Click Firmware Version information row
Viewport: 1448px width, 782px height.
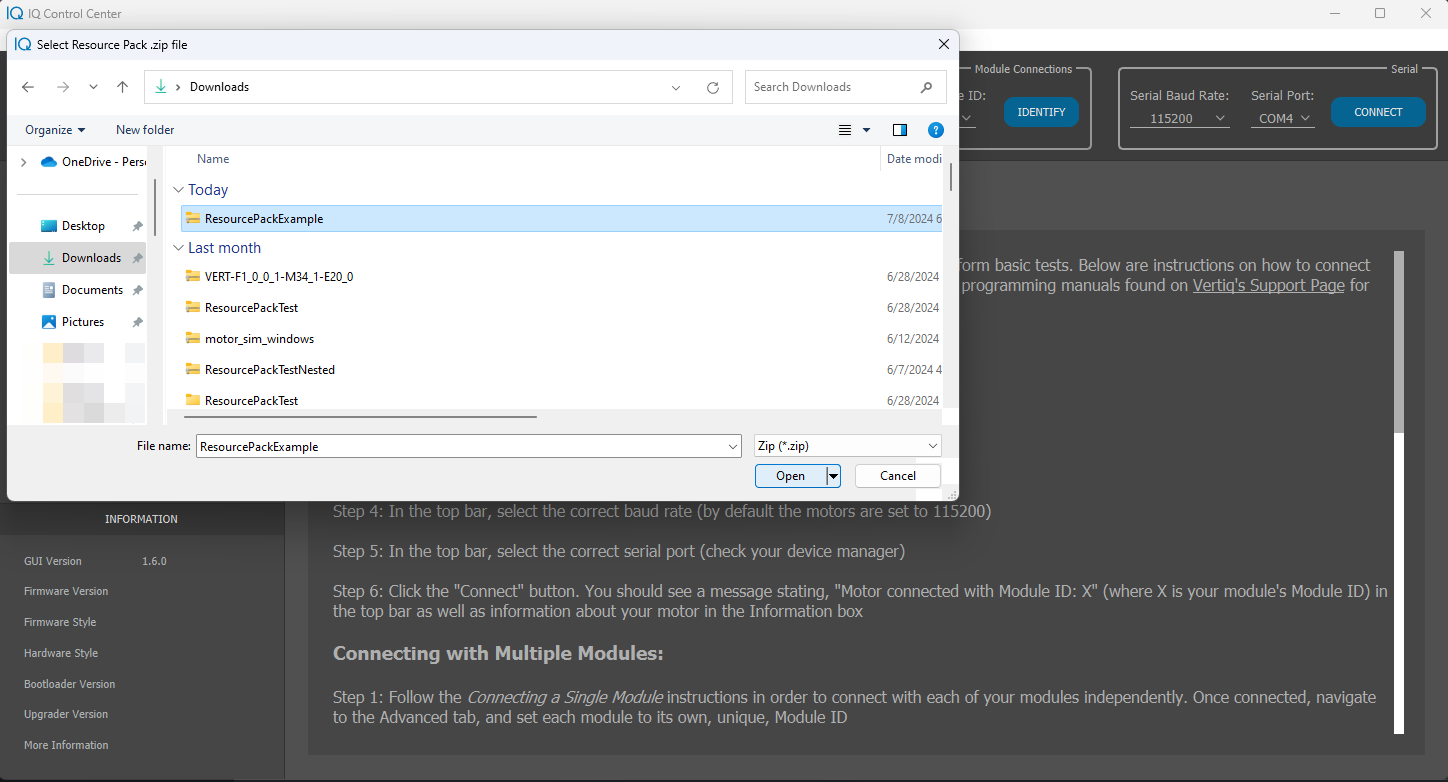click(x=66, y=591)
